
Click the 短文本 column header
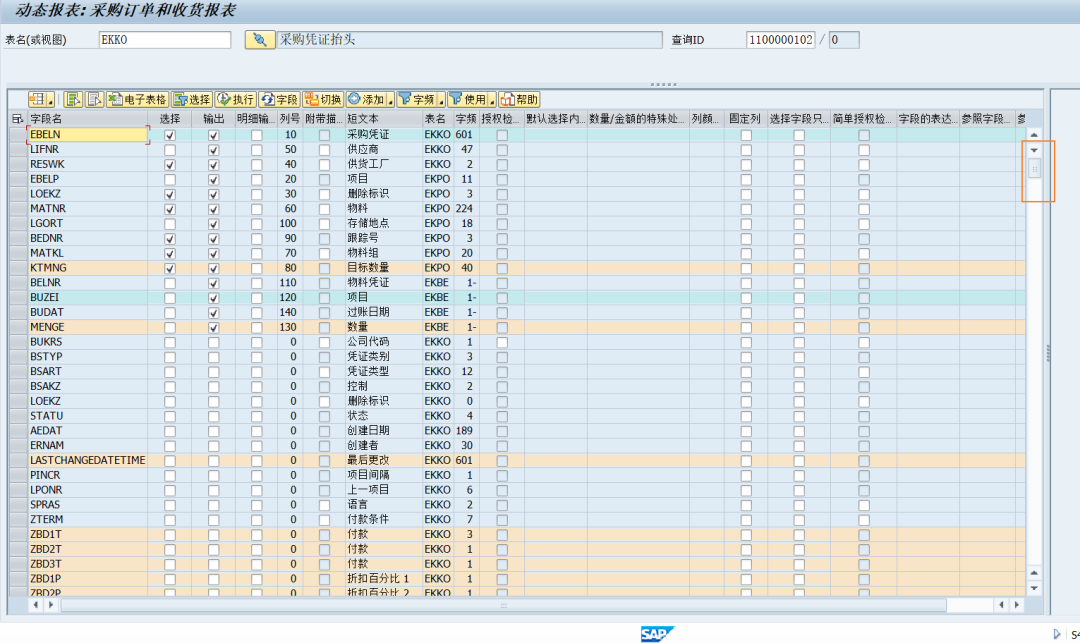tap(384, 119)
